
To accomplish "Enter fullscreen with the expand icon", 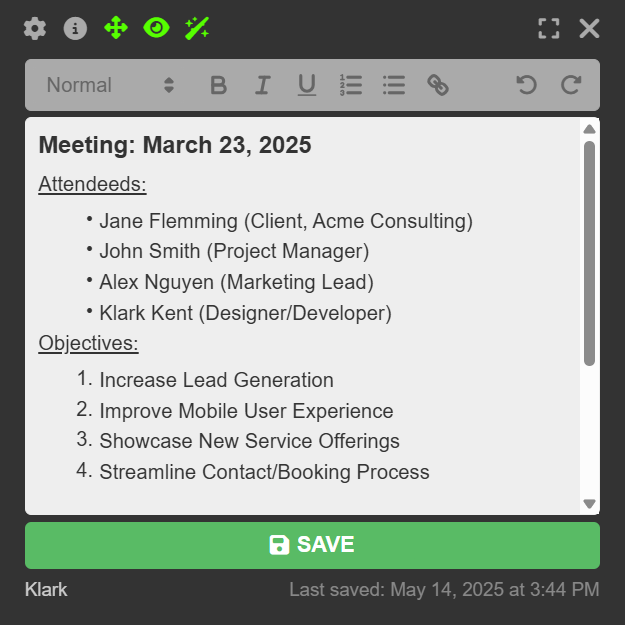I will click(549, 28).
